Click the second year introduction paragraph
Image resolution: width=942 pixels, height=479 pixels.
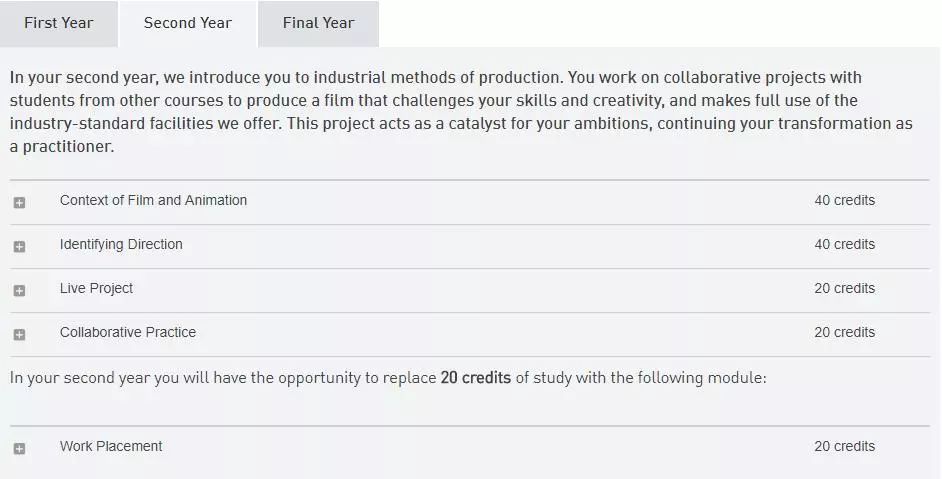(460, 112)
